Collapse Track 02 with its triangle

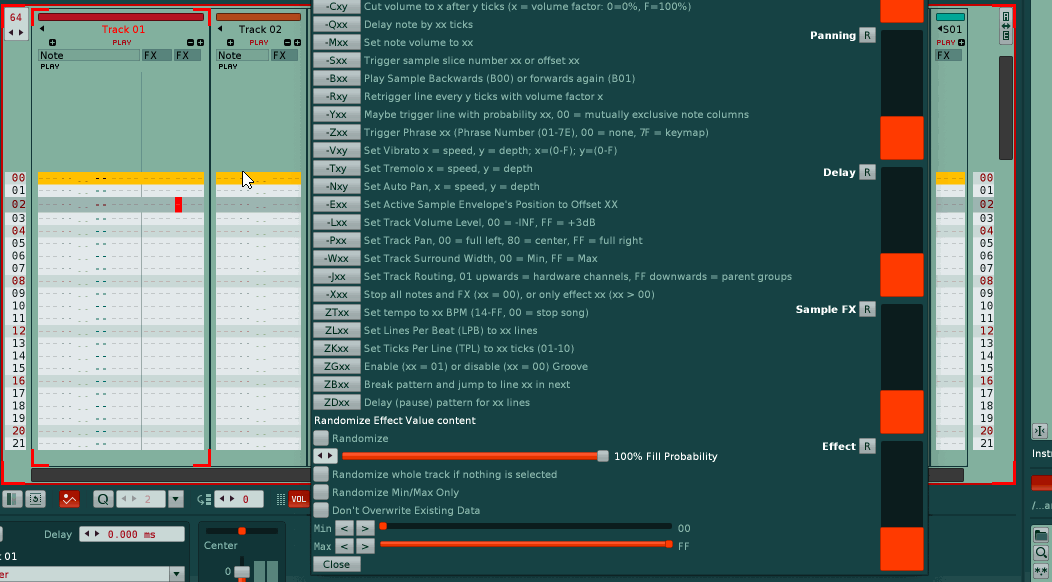click(x=219, y=29)
